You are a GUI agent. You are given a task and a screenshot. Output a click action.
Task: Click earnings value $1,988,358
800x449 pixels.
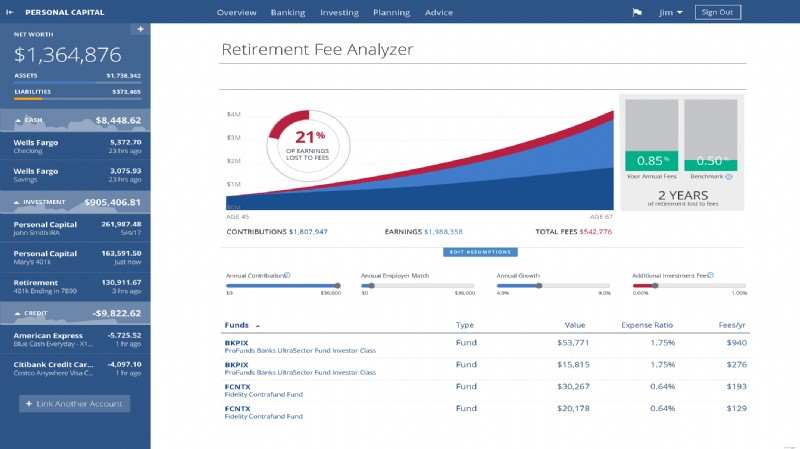443,232
